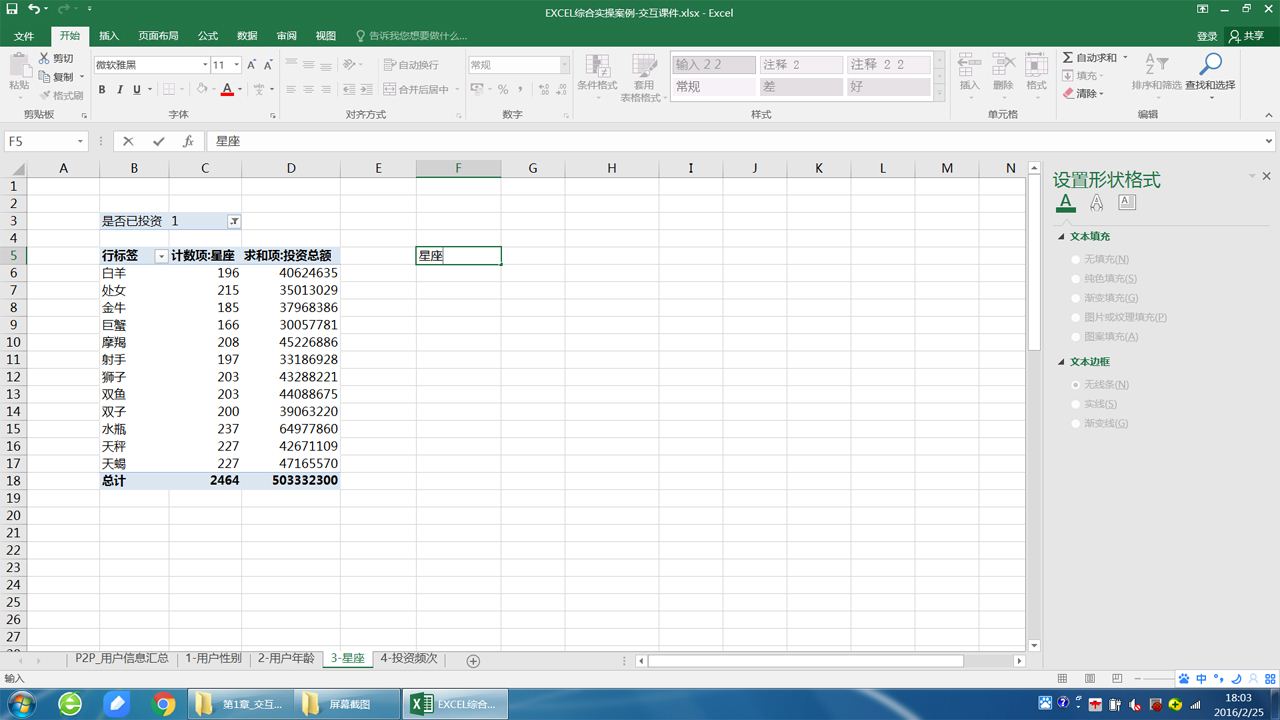
Task: Select the 纯色填充(S) radio option
Action: pos(1076,279)
